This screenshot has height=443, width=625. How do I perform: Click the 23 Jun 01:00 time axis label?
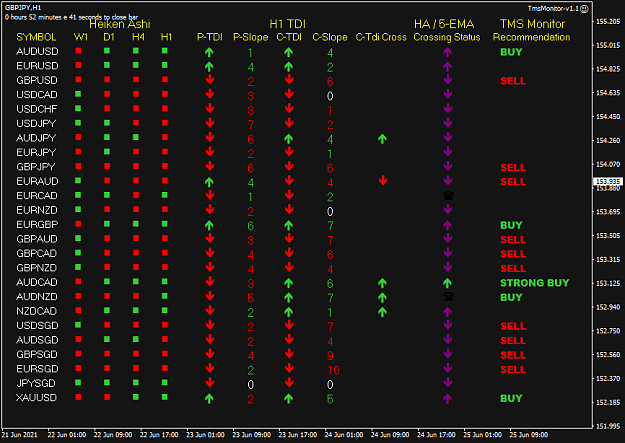tap(205, 435)
